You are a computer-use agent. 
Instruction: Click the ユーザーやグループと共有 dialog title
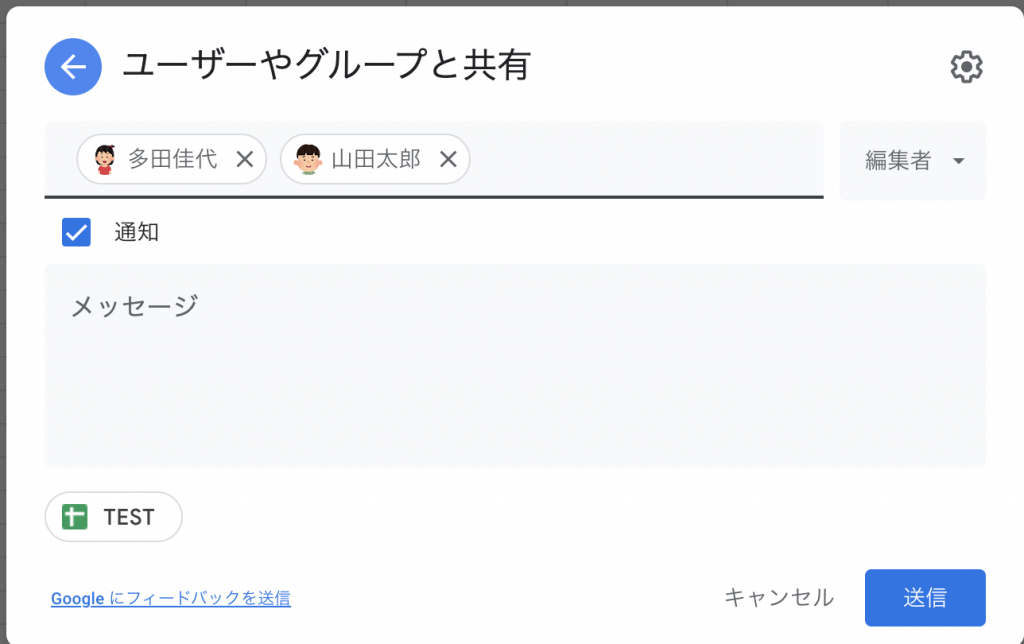[326, 66]
